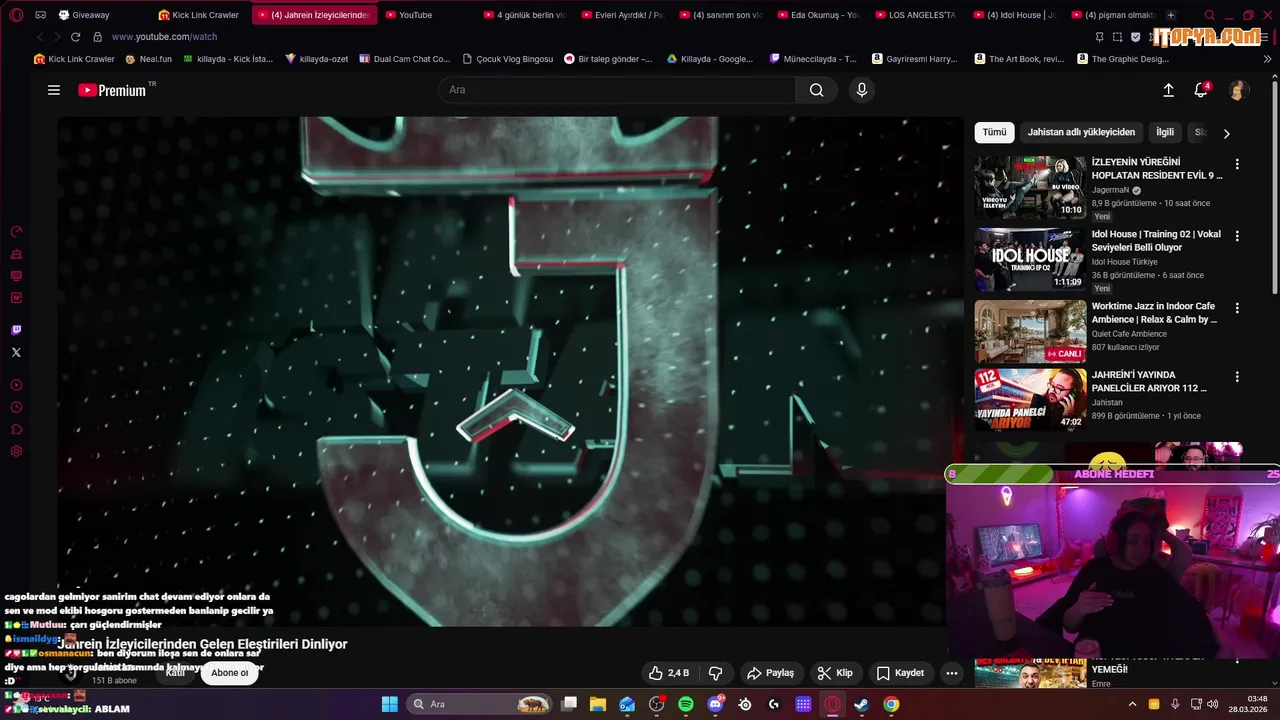Open Opera sidebar history clock icon
The height and width of the screenshot is (720, 1280).
click(x=16, y=407)
